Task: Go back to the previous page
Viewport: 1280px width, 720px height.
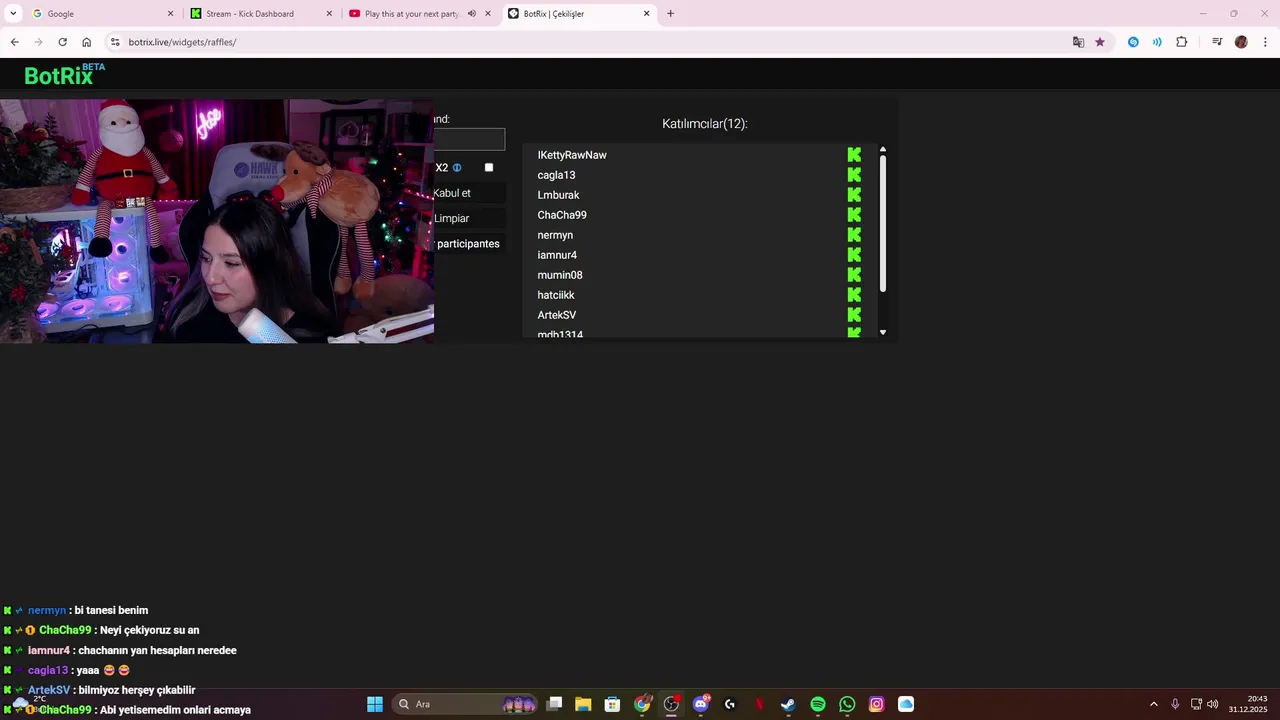Action: [14, 42]
